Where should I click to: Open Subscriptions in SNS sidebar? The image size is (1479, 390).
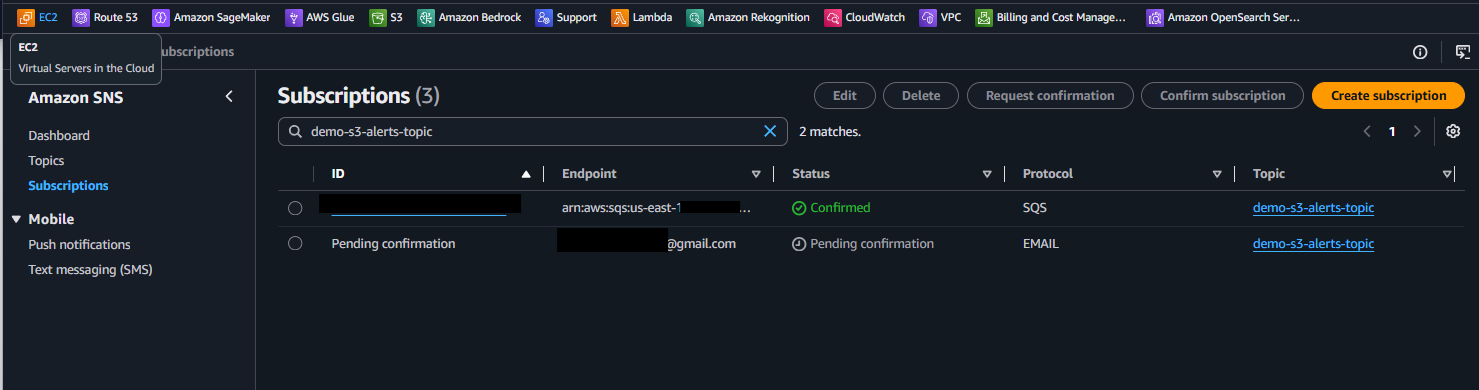68,186
